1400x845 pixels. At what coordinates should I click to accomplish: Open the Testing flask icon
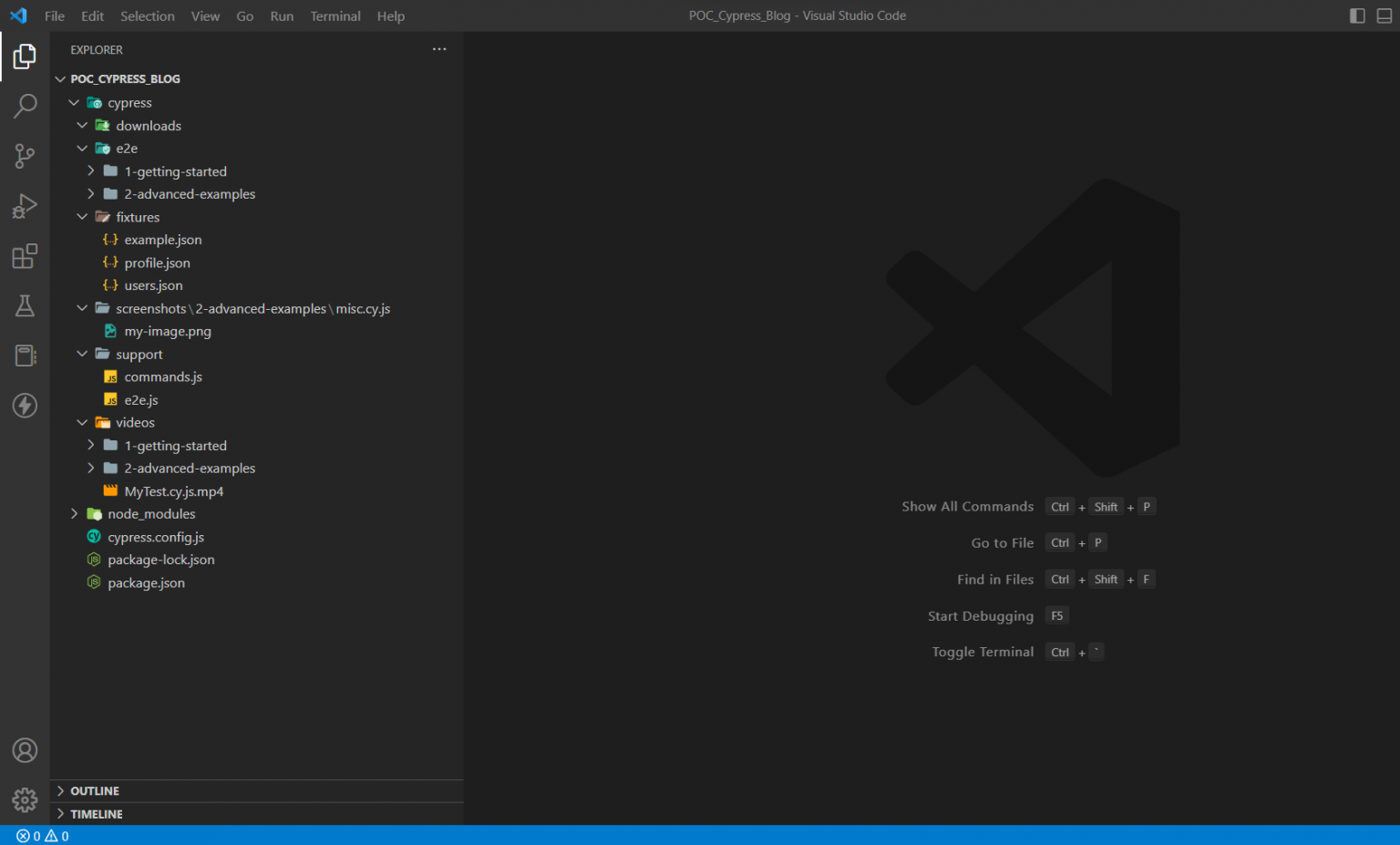click(25, 305)
